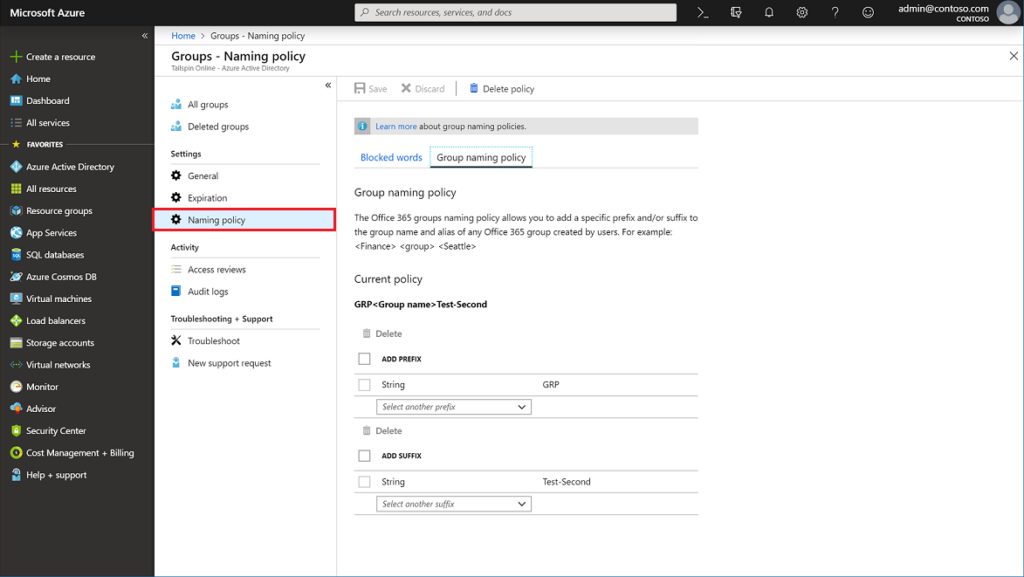
Task: Open the notifications bell
Action: click(x=766, y=12)
